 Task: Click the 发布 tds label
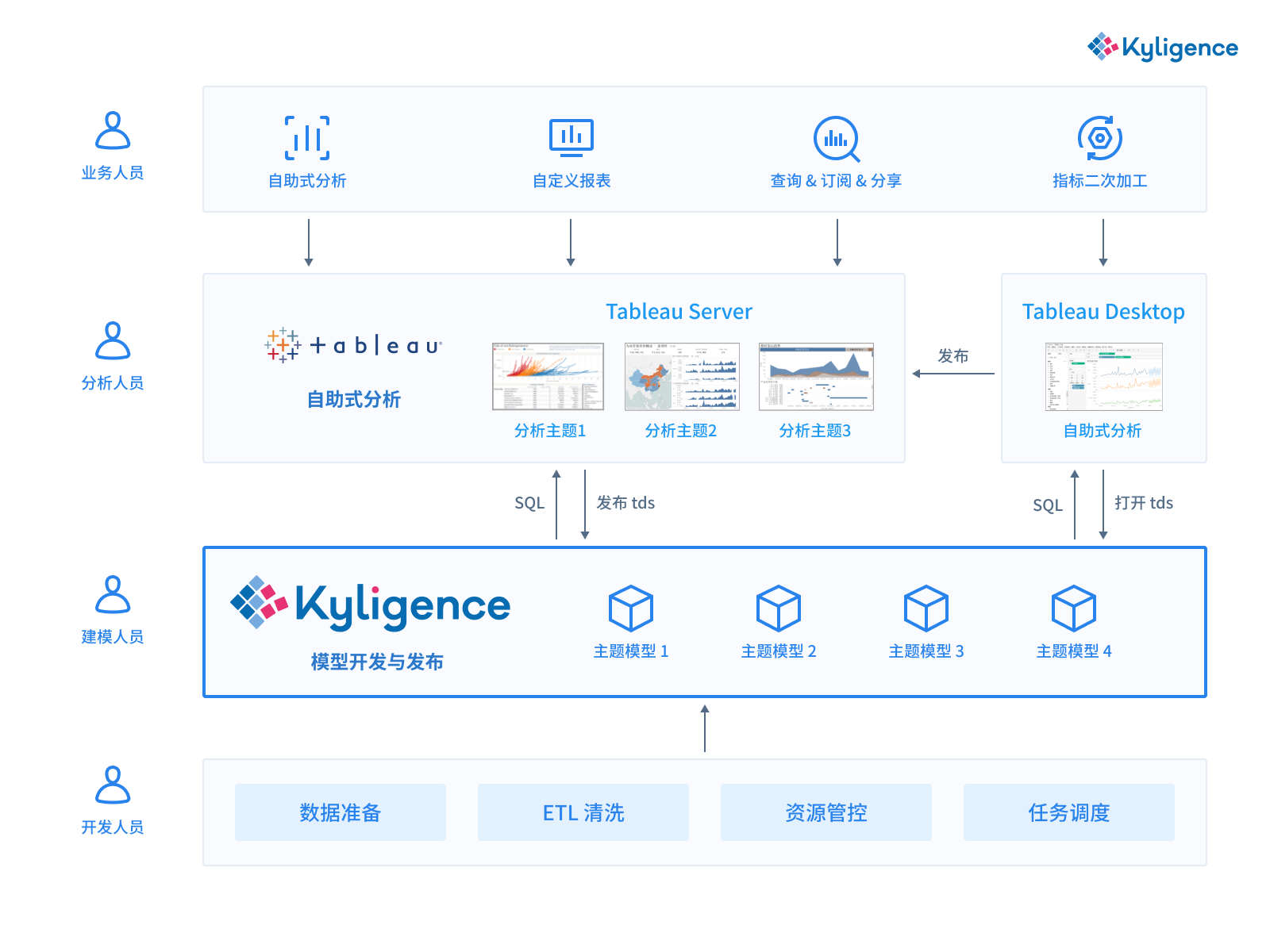point(625,503)
